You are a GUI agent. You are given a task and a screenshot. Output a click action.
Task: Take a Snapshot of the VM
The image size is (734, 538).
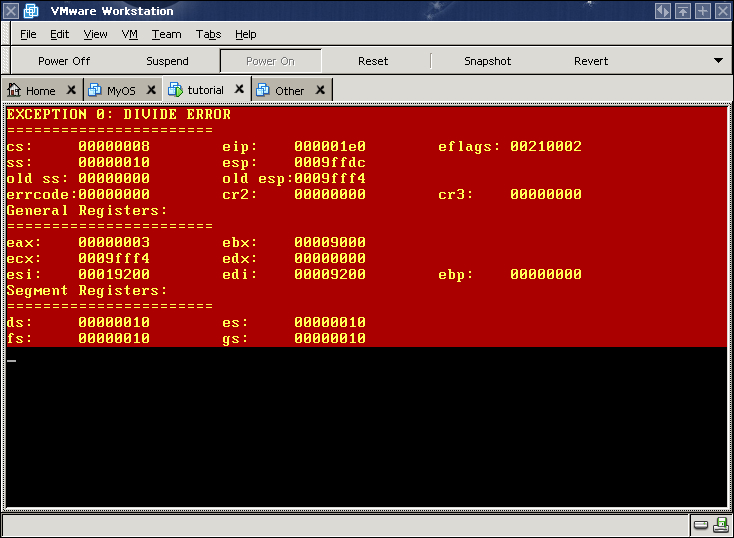coord(487,61)
